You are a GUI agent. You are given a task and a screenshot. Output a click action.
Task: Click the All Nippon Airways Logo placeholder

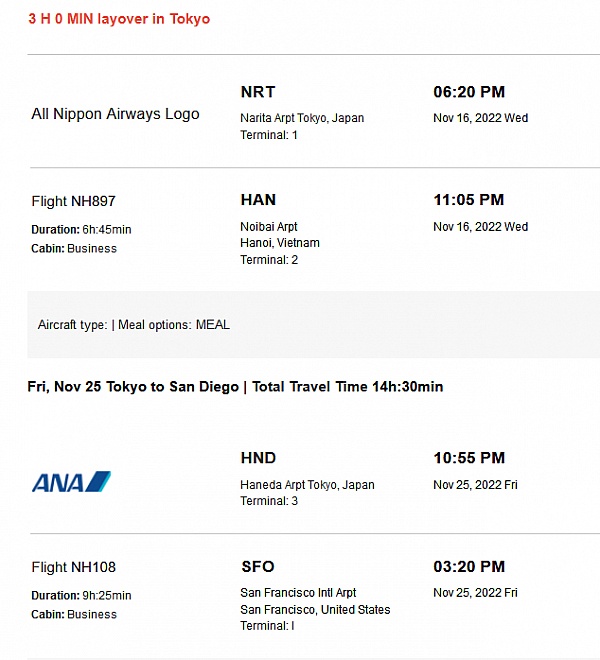115,114
